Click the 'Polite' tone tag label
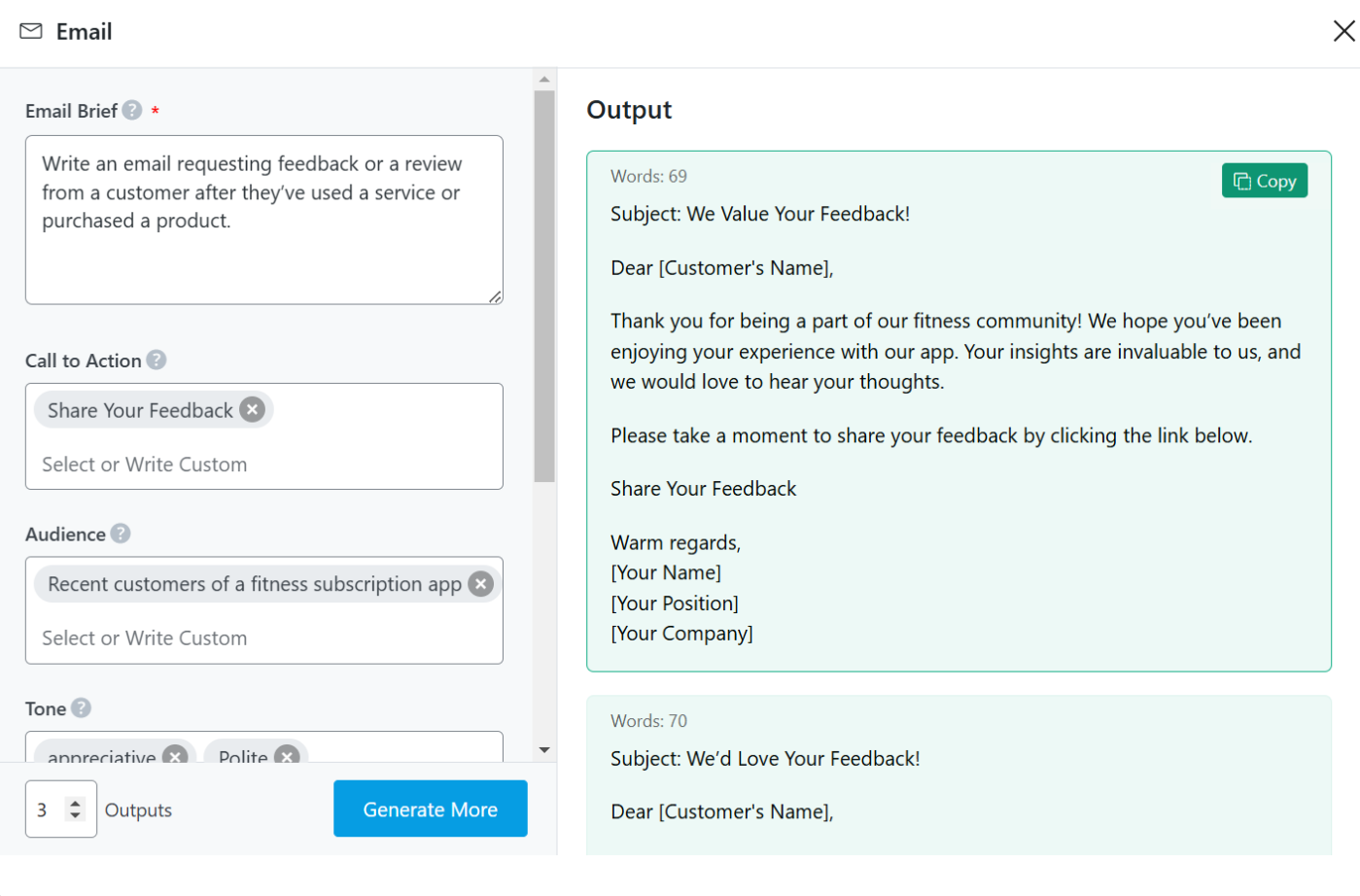 click(x=243, y=756)
